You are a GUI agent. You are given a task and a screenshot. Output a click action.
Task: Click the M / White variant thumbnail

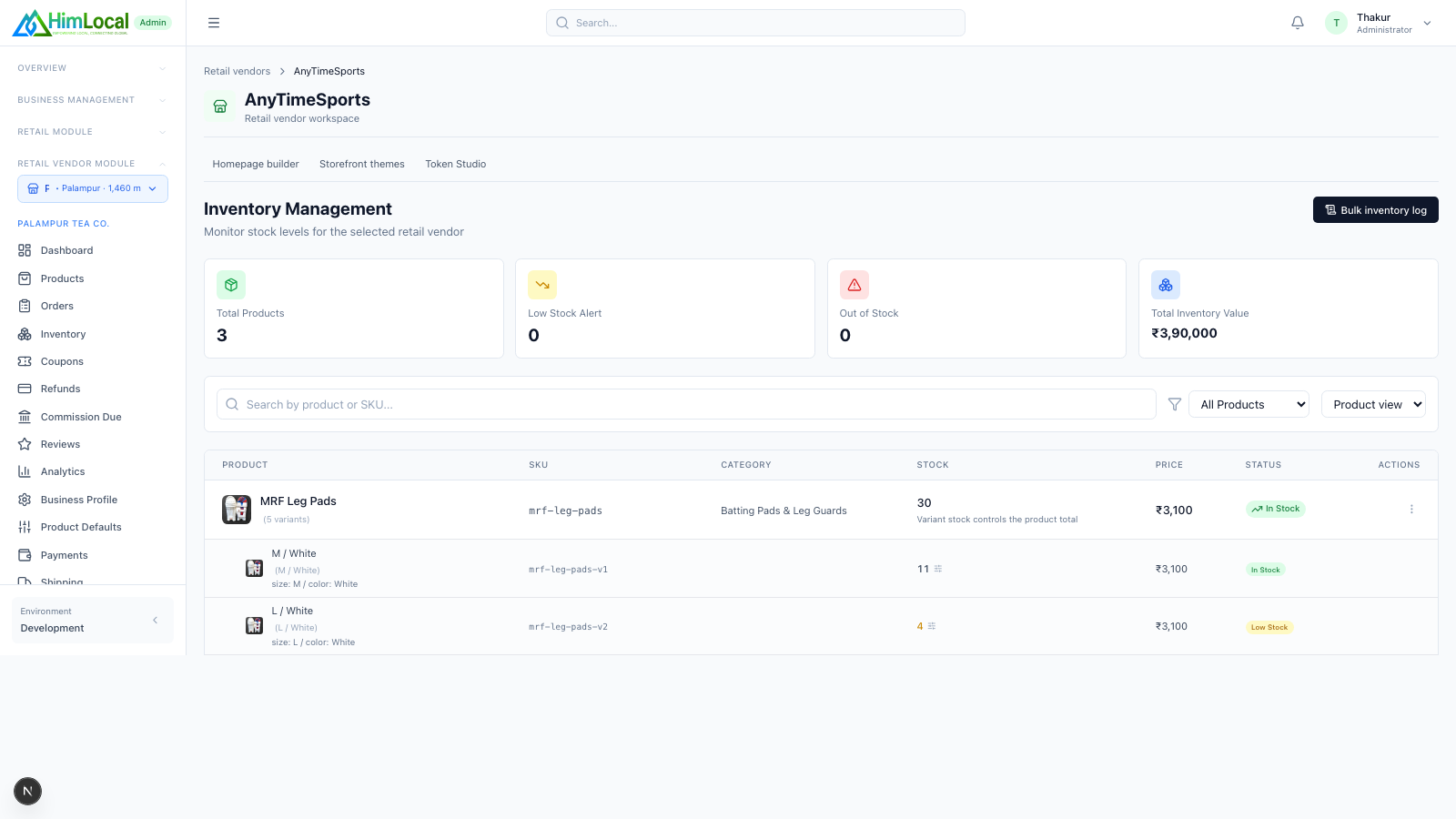pos(255,569)
